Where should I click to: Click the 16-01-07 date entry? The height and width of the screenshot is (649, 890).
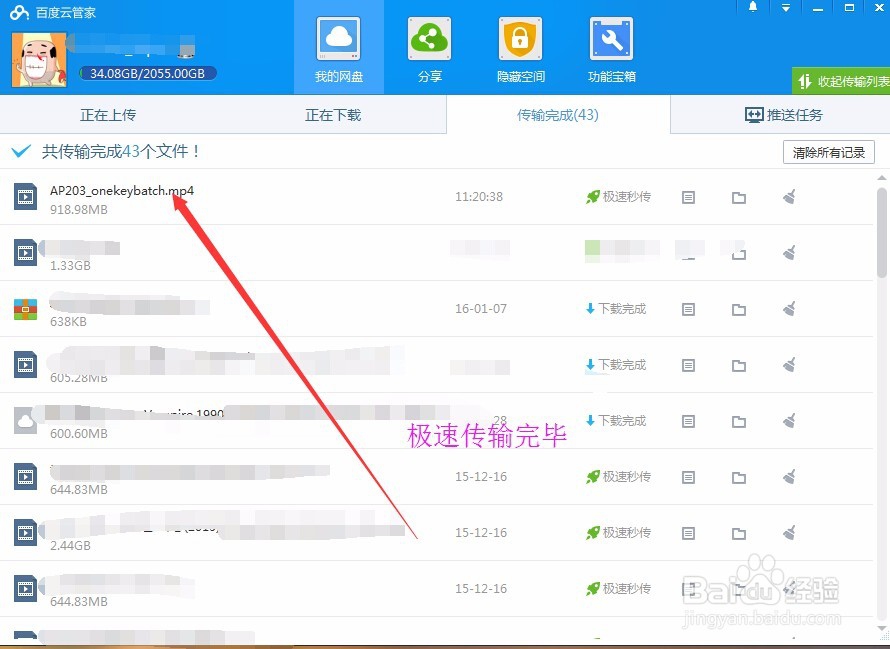pyautogui.click(x=481, y=309)
